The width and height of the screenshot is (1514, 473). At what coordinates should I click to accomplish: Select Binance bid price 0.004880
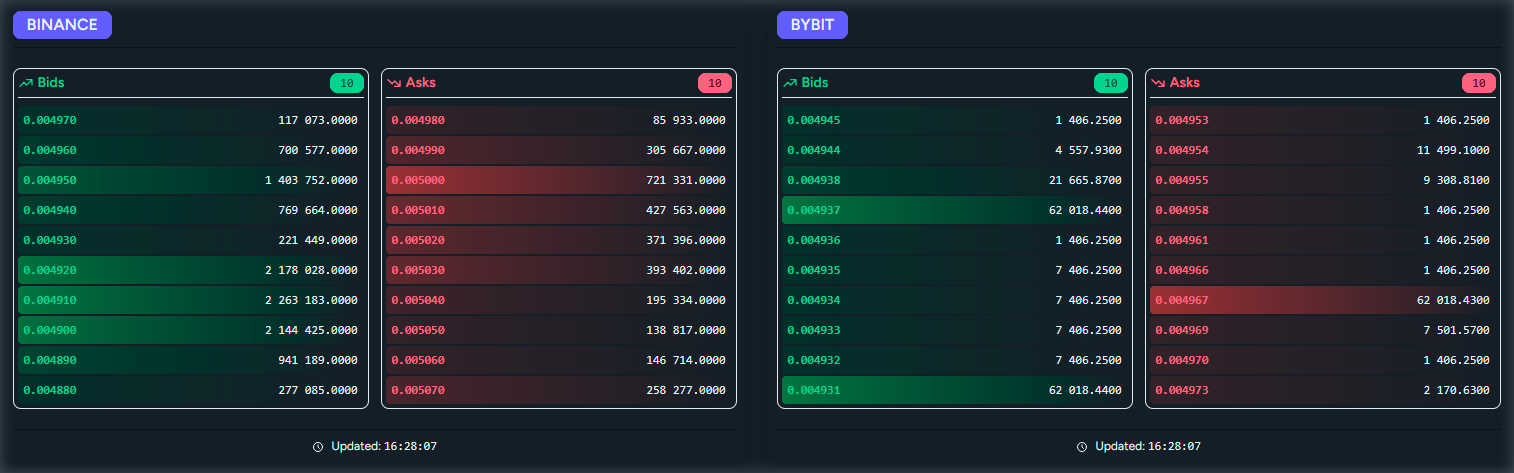pos(50,390)
